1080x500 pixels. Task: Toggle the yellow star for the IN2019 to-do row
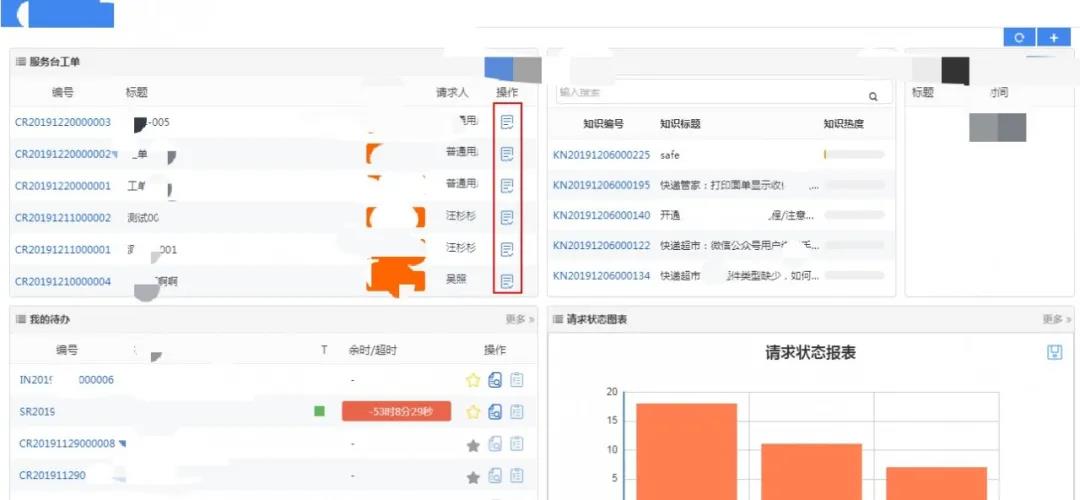472,380
